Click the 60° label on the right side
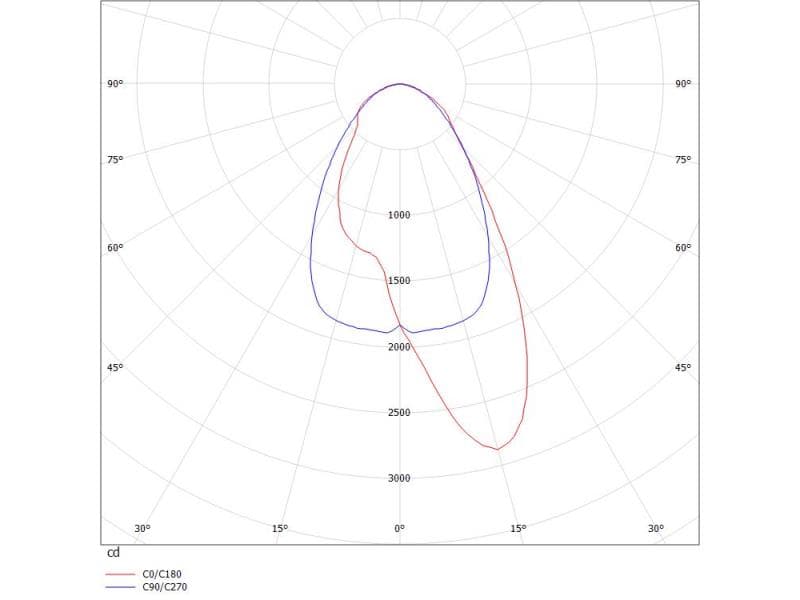The image size is (800, 600). click(x=683, y=248)
